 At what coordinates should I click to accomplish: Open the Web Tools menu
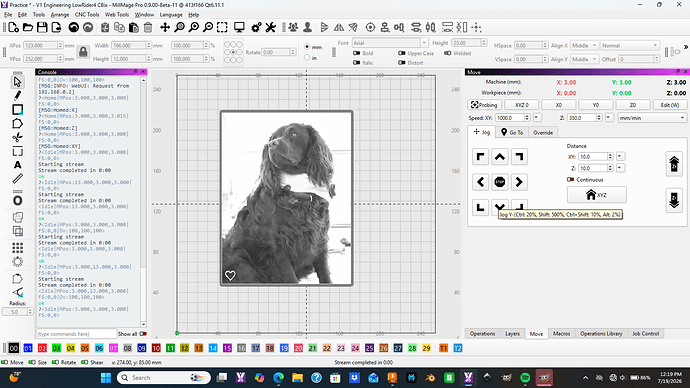117,15
